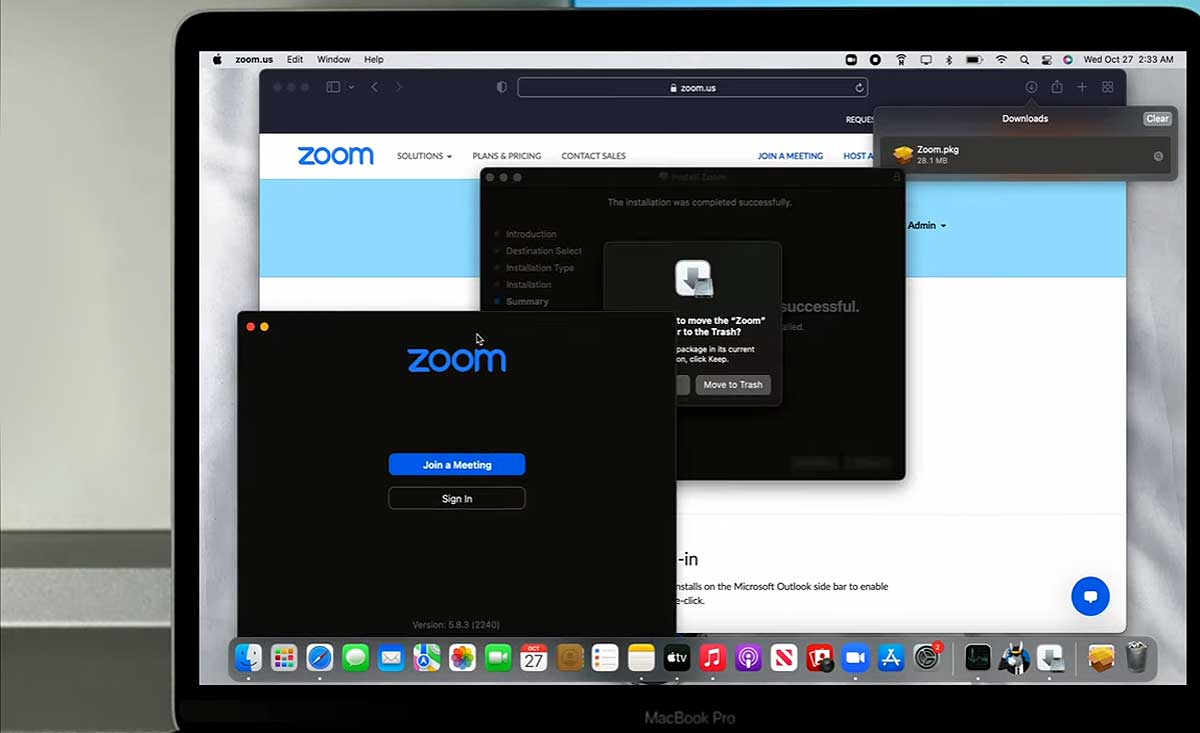Open Notes app in the dock

(641, 657)
